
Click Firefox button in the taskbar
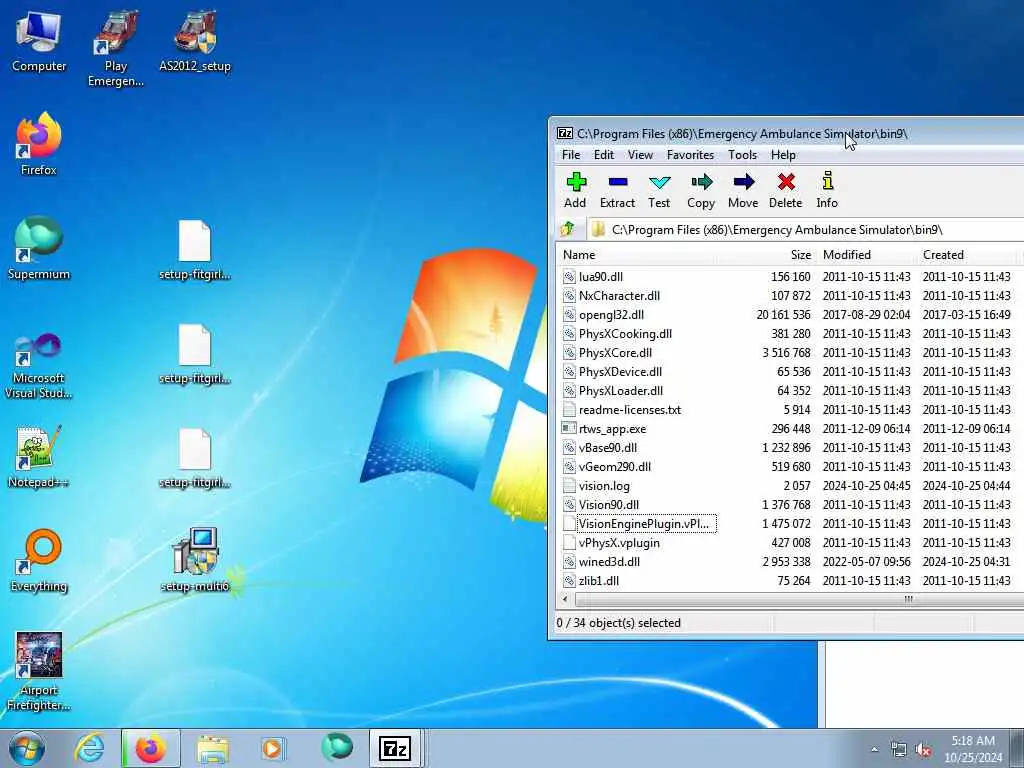tap(151, 748)
